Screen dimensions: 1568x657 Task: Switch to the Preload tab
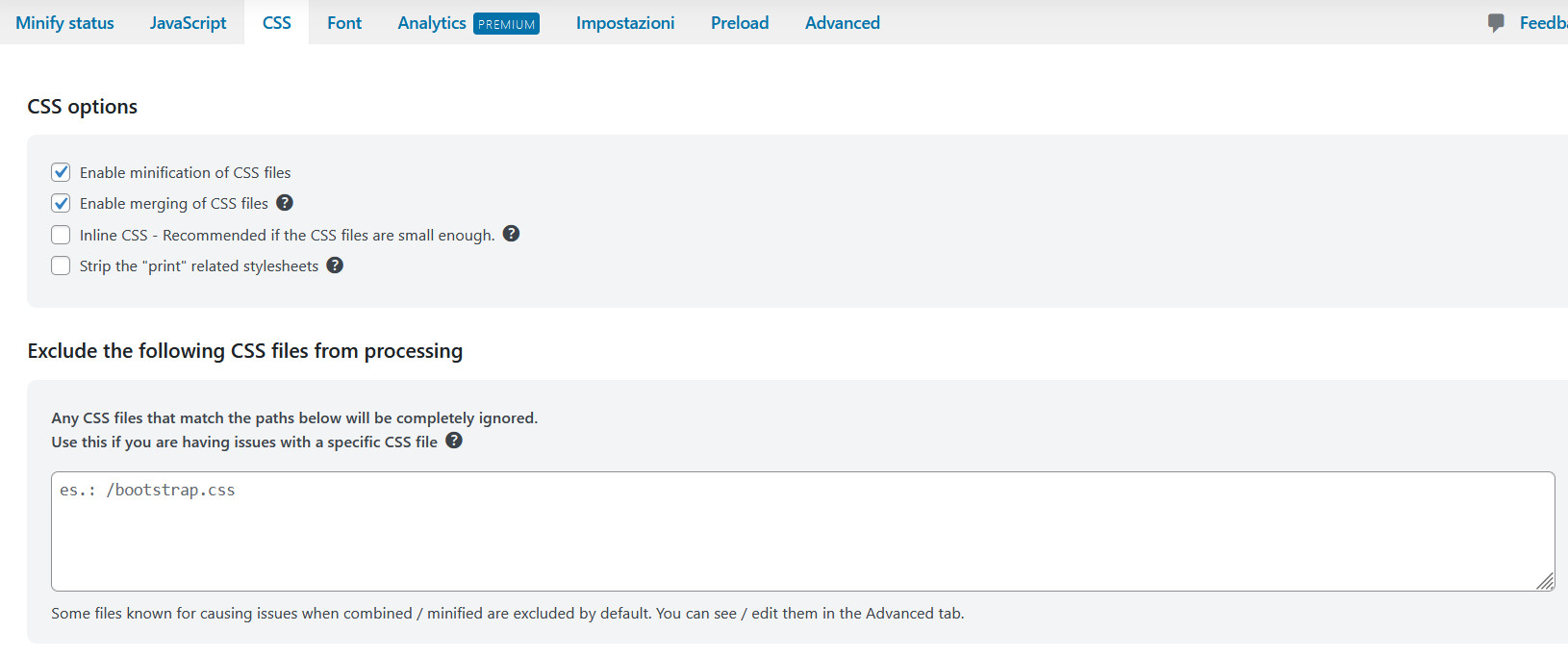[x=740, y=22]
